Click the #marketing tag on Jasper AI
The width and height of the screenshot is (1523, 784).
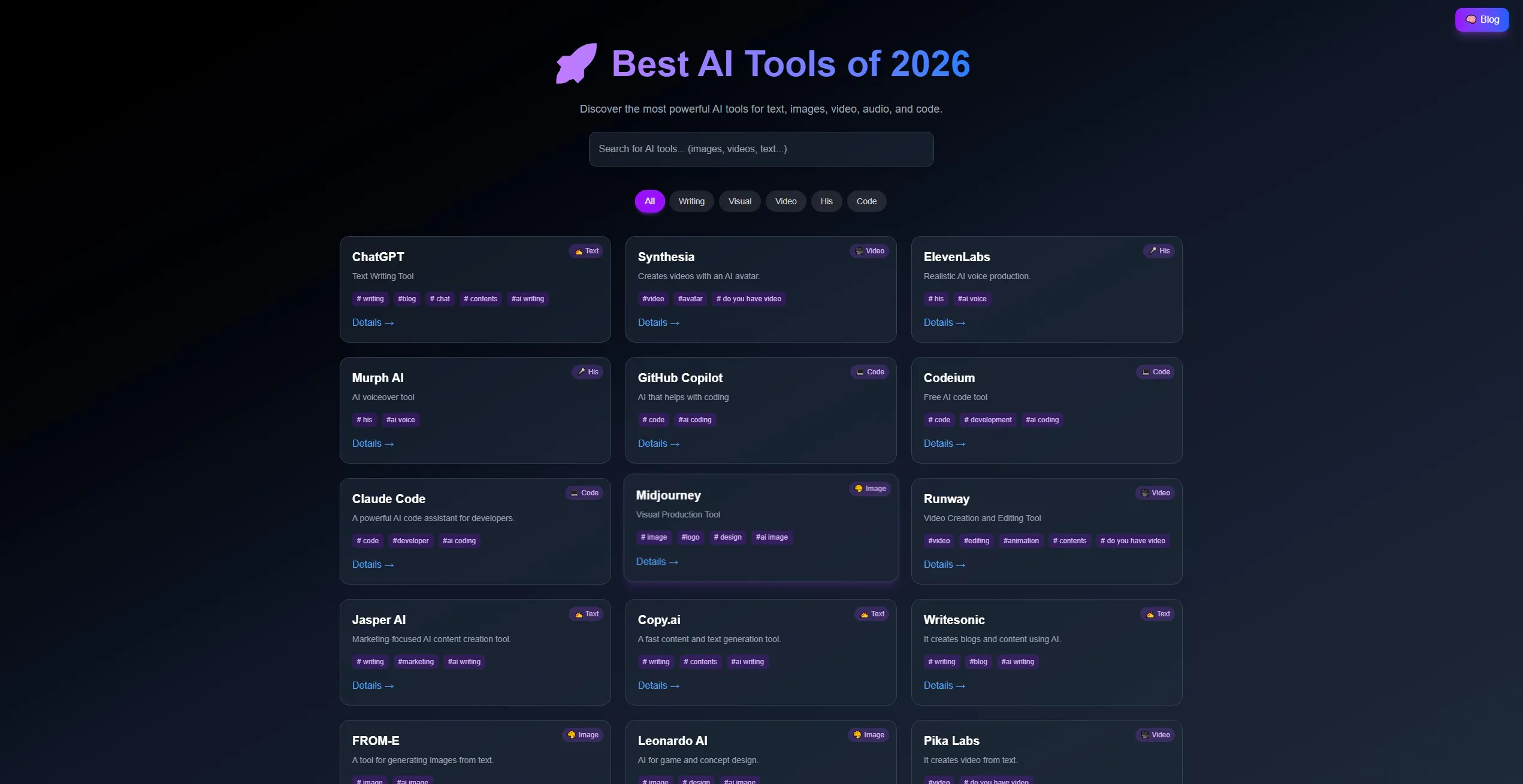click(416, 662)
